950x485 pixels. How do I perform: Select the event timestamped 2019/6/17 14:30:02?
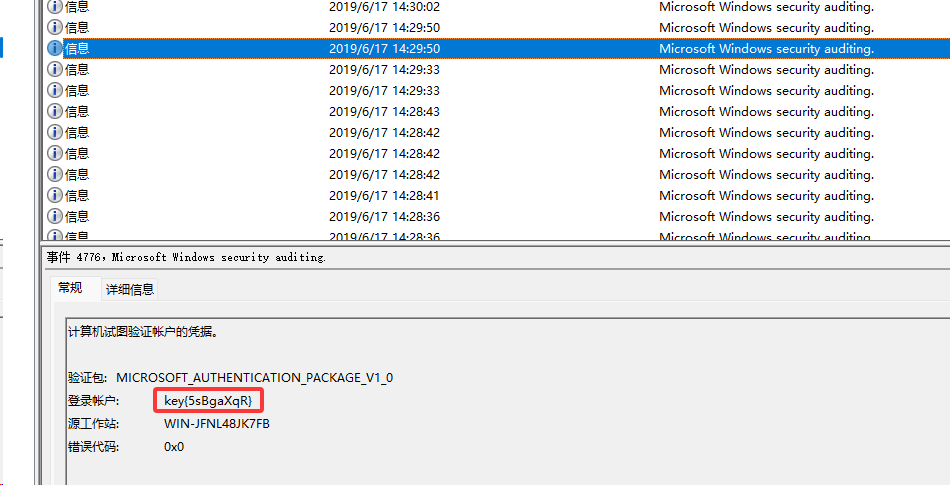coord(384,6)
